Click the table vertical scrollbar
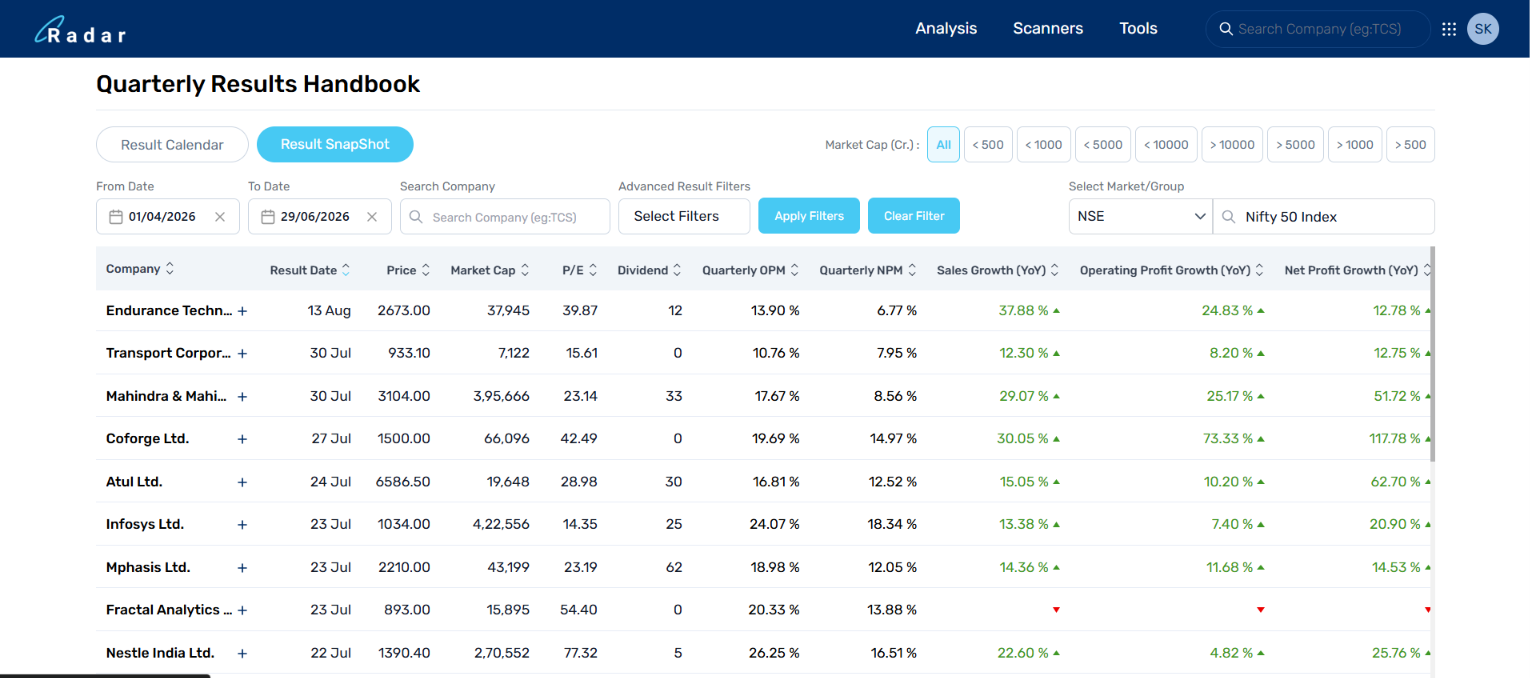Screen dimensions: 1530x678 tap(1432, 354)
